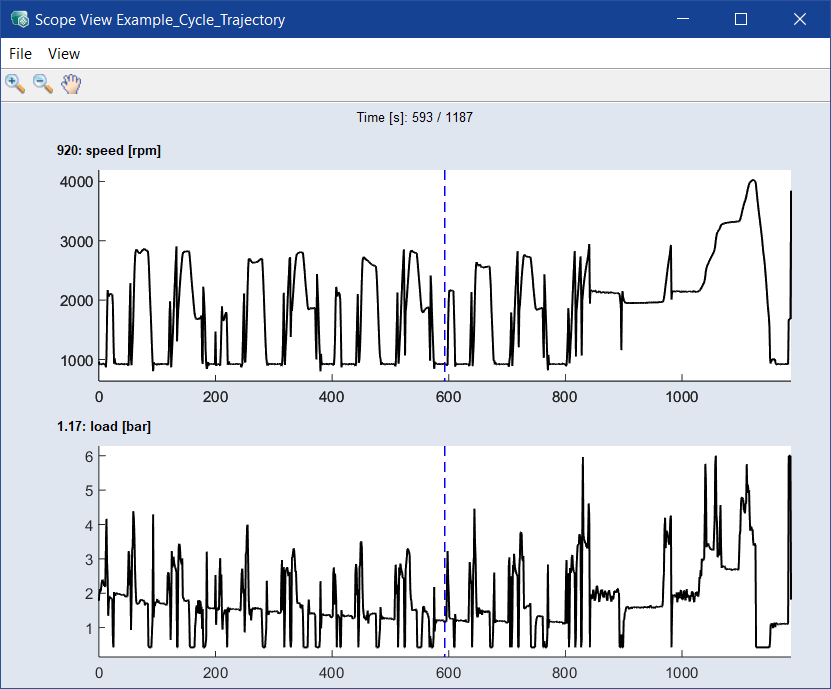Maximize the Scope View window
The image size is (831, 689).
click(x=741, y=19)
